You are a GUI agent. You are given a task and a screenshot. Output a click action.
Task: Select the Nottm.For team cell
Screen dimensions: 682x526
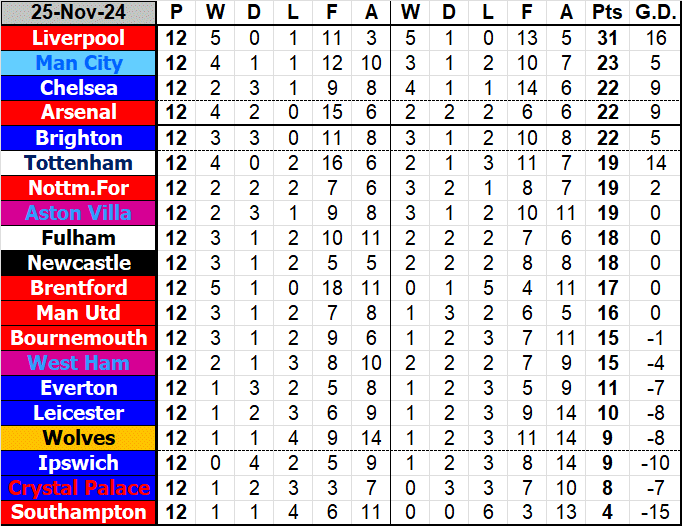(x=79, y=188)
